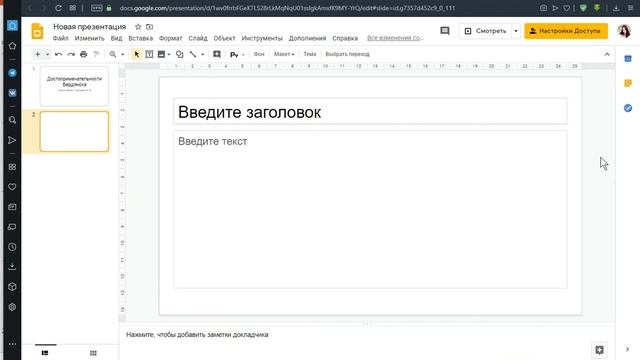Viewport: 640px width, 360px height.
Task: Click the Введите текст body placeholder
Action: tap(370, 209)
